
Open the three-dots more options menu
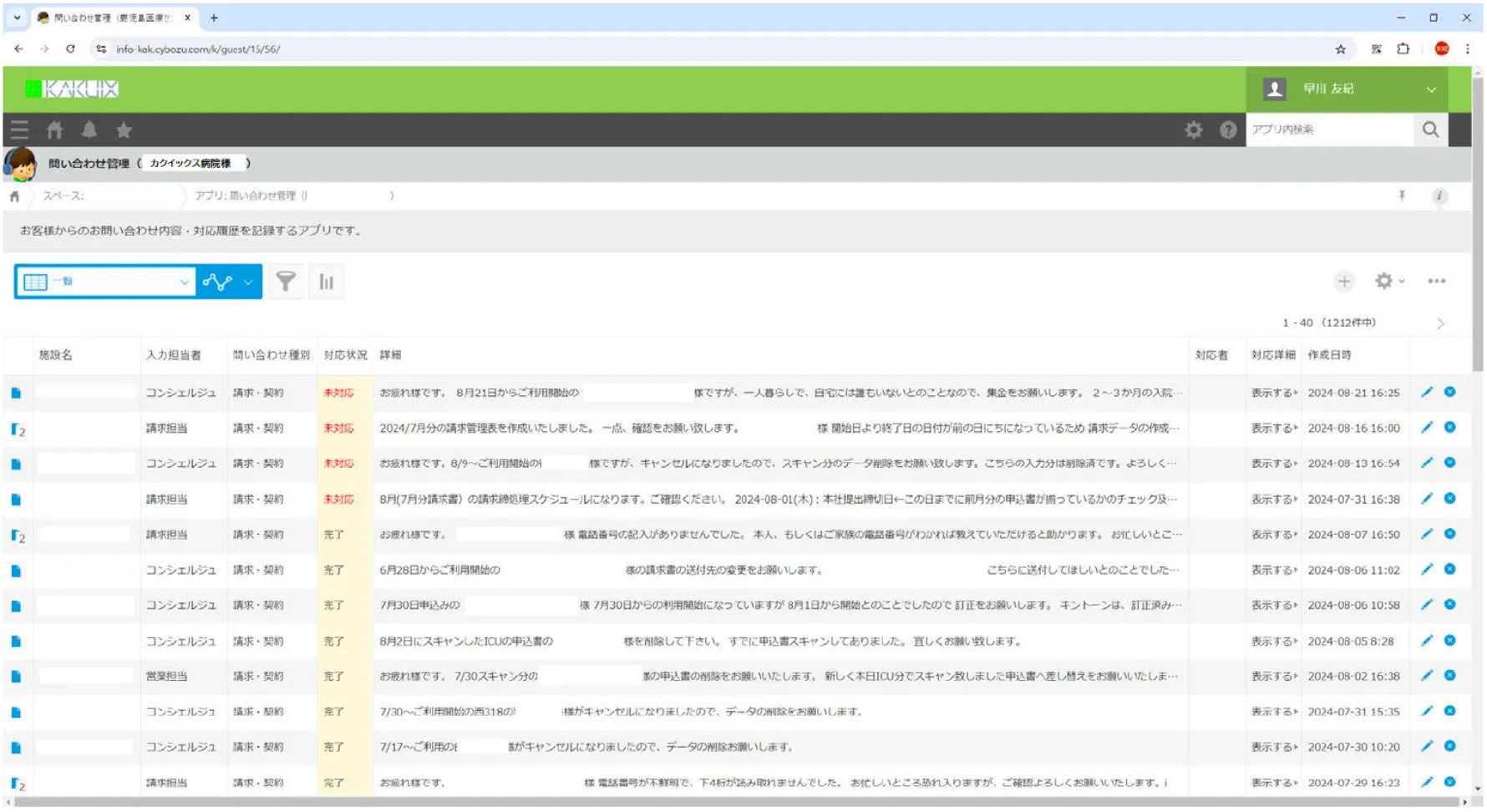(1437, 282)
